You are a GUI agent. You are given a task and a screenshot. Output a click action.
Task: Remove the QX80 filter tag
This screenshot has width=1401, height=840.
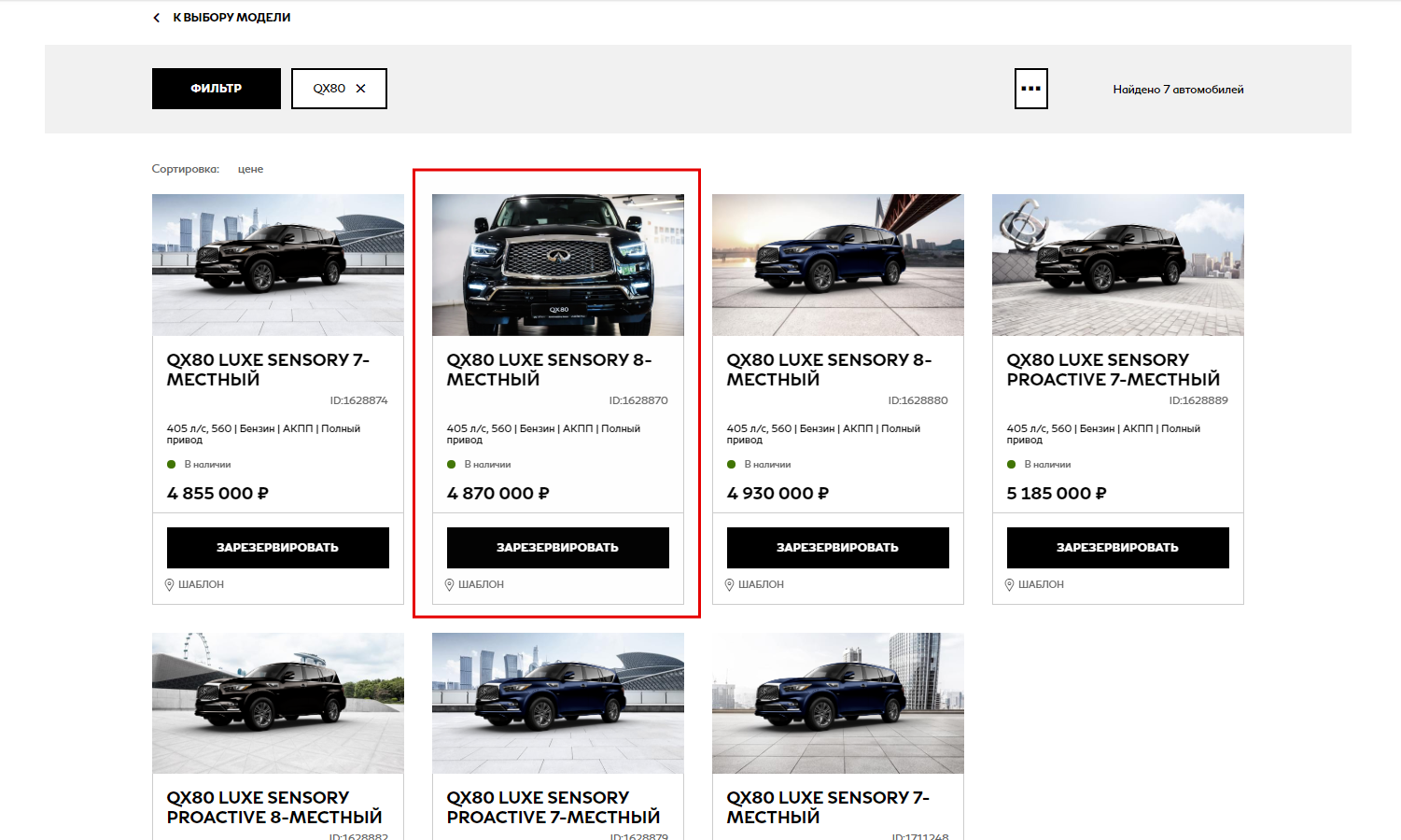click(x=361, y=89)
